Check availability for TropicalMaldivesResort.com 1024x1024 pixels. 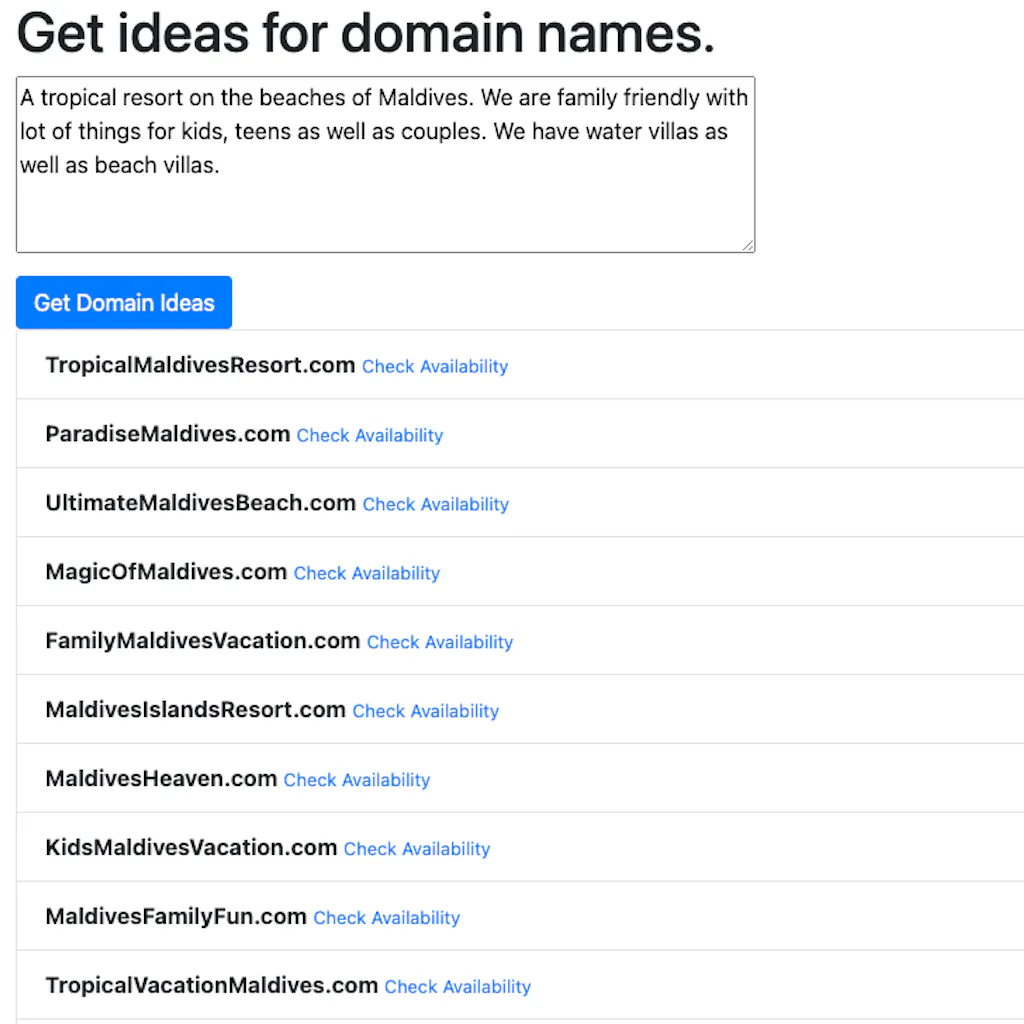434,366
